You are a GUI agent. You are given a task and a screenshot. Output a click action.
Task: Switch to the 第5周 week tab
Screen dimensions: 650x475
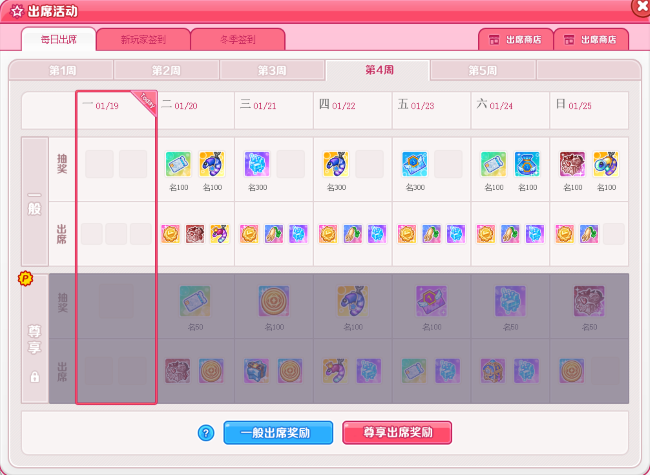coord(483,70)
